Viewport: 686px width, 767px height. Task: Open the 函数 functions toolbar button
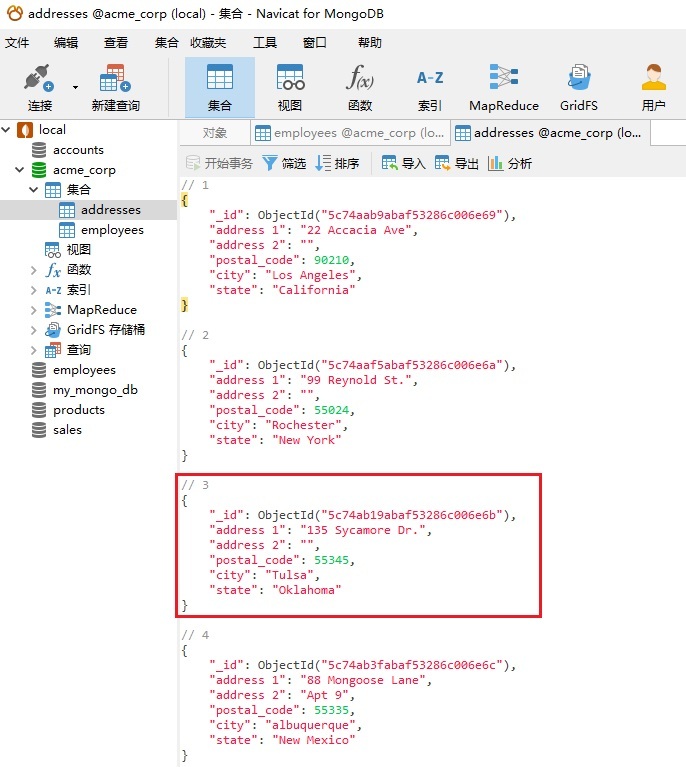[x=360, y=88]
